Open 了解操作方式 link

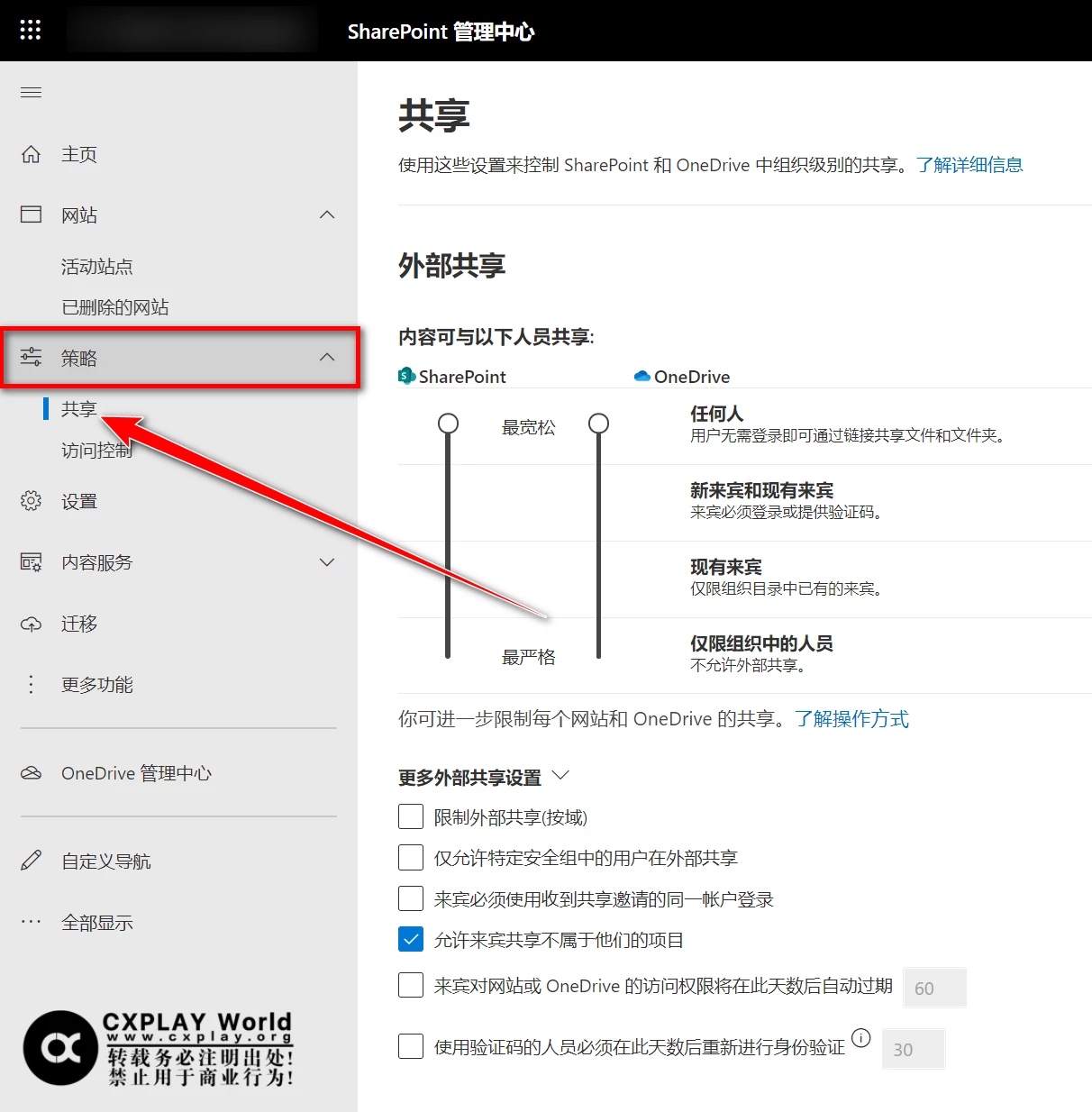(851, 718)
